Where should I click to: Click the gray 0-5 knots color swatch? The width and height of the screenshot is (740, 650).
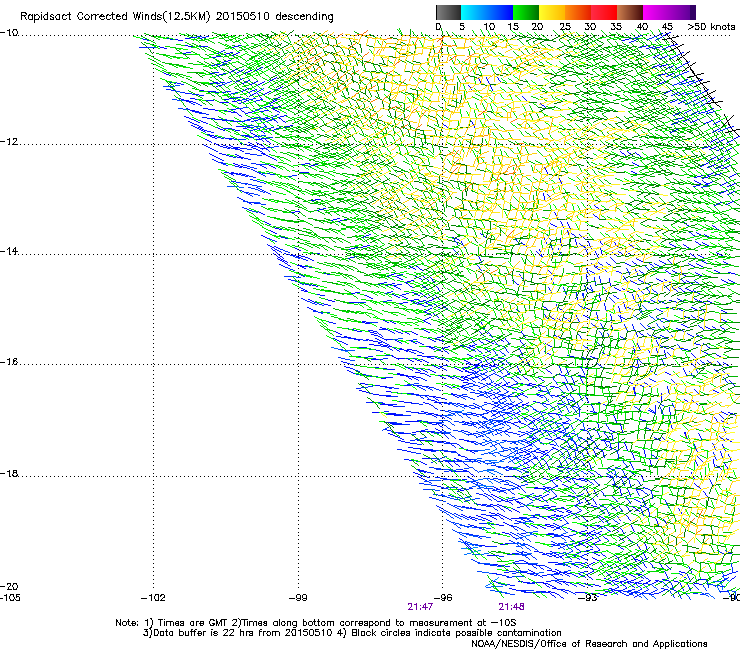448,12
